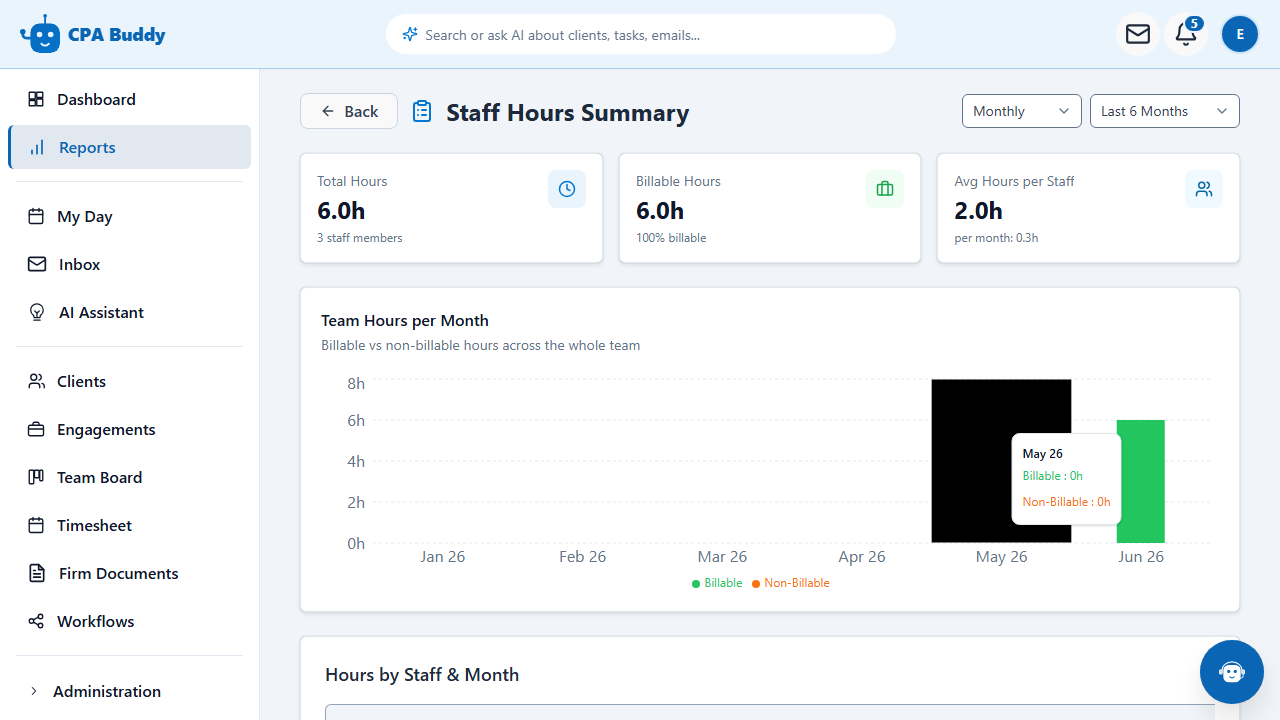Open user avatar labeled E
The height and width of the screenshot is (720, 1280).
(x=1240, y=34)
